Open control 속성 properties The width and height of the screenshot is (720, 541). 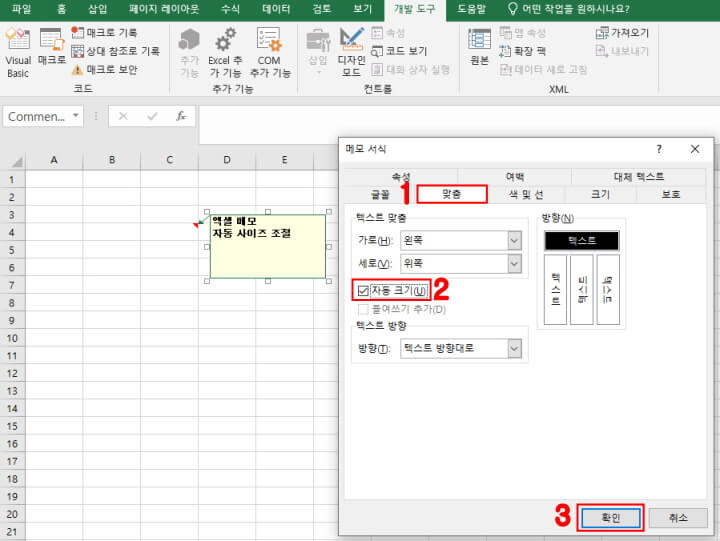tap(388, 33)
